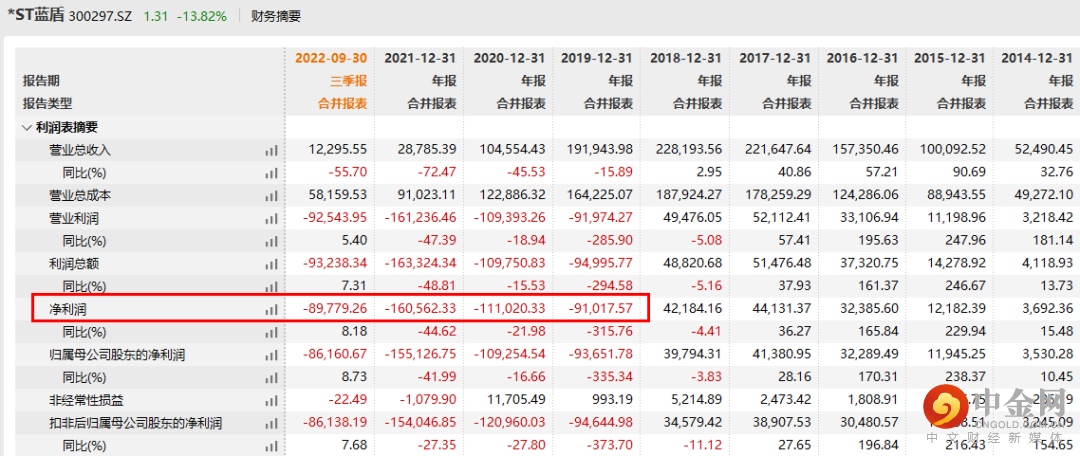This screenshot has height=456, width=1080.
Task: Select the 扣非后归属母公司股东的净利润 row label
Action: (x=136, y=423)
